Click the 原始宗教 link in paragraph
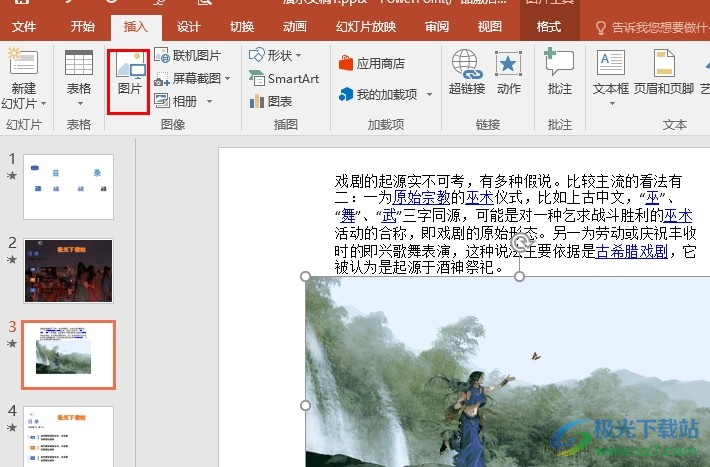 [x=428, y=198]
